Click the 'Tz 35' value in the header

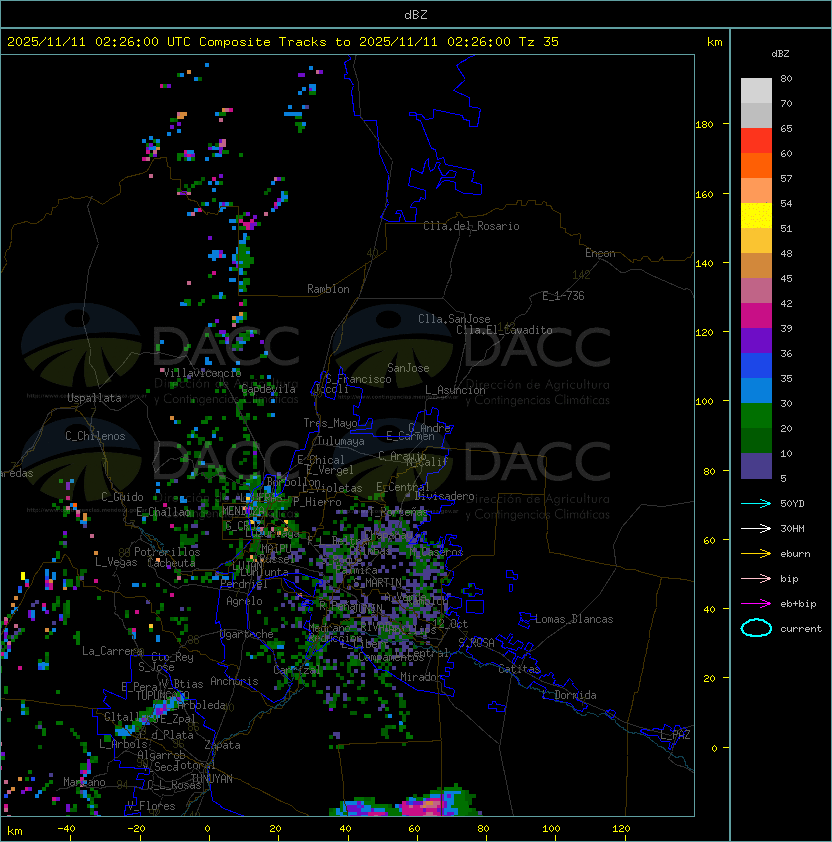[x=538, y=42]
